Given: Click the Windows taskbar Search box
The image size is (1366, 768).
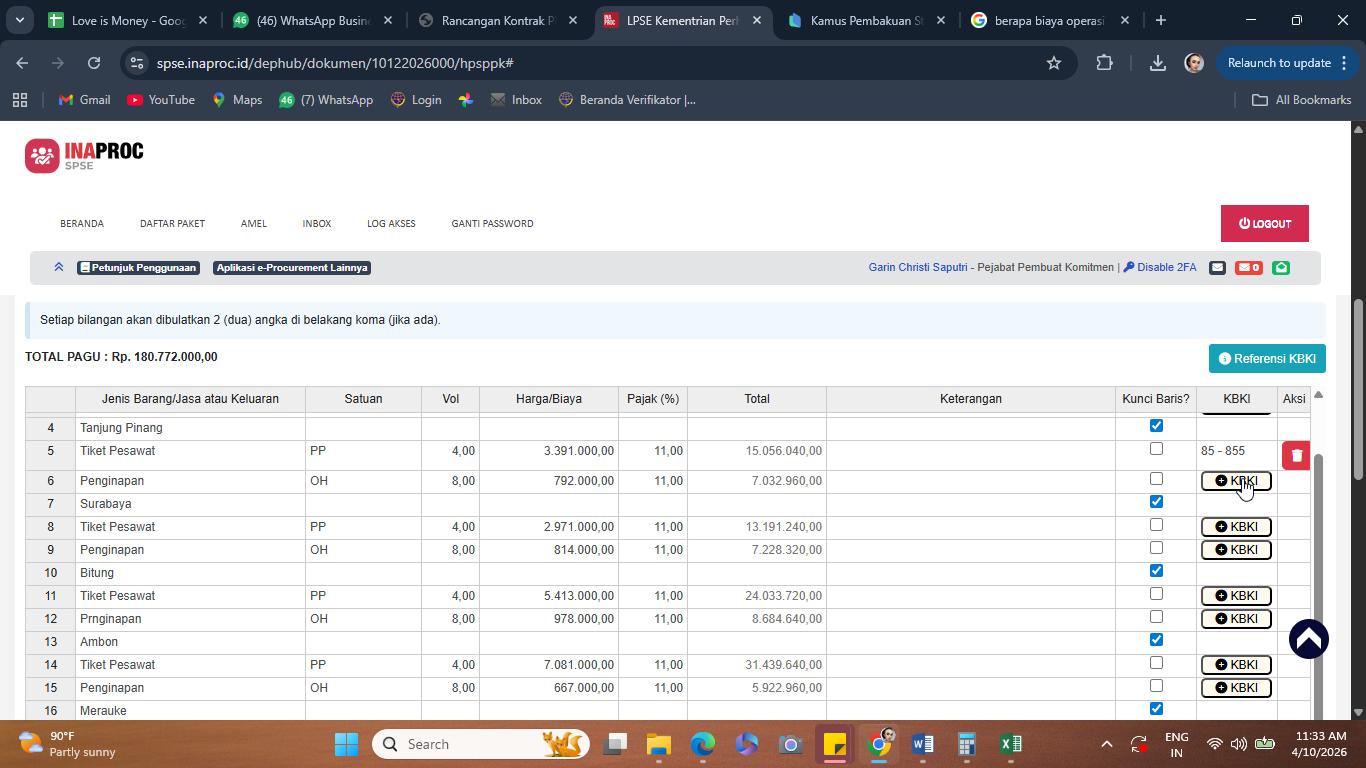Looking at the screenshot, I should (481, 744).
